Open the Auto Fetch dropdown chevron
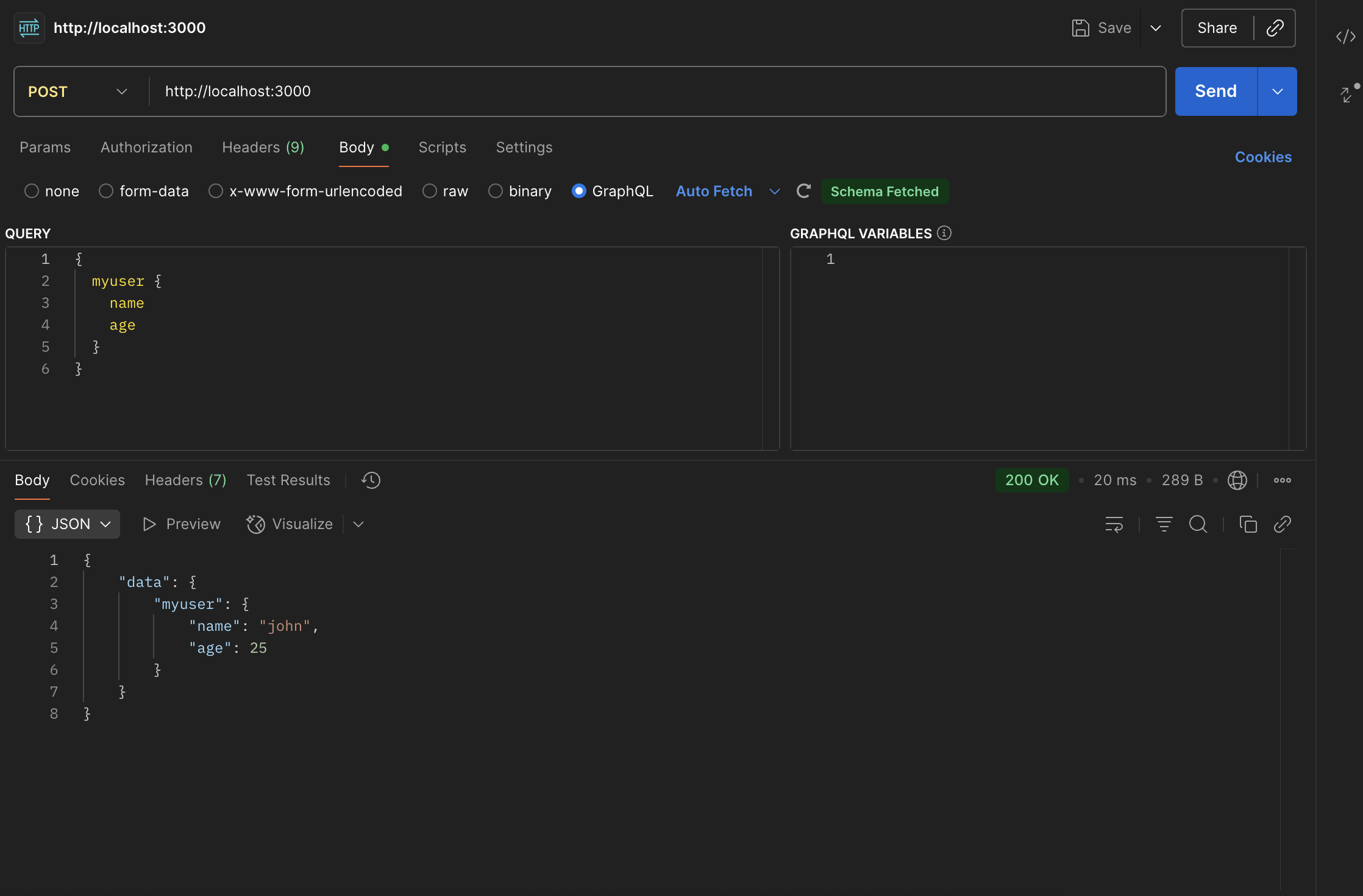 pyautogui.click(x=775, y=191)
